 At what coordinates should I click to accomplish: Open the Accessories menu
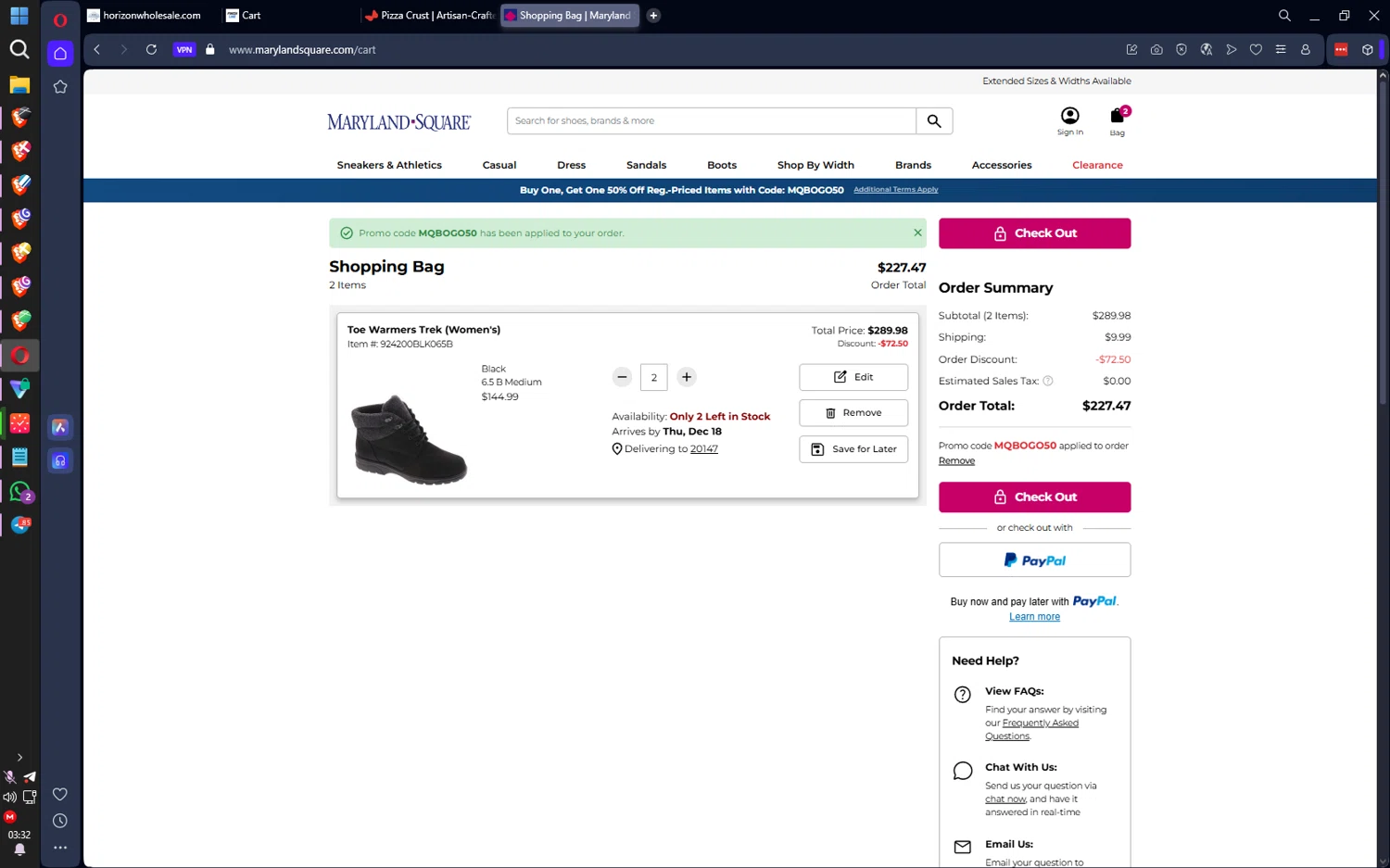pyautogui.click(x=1002, y=165)
